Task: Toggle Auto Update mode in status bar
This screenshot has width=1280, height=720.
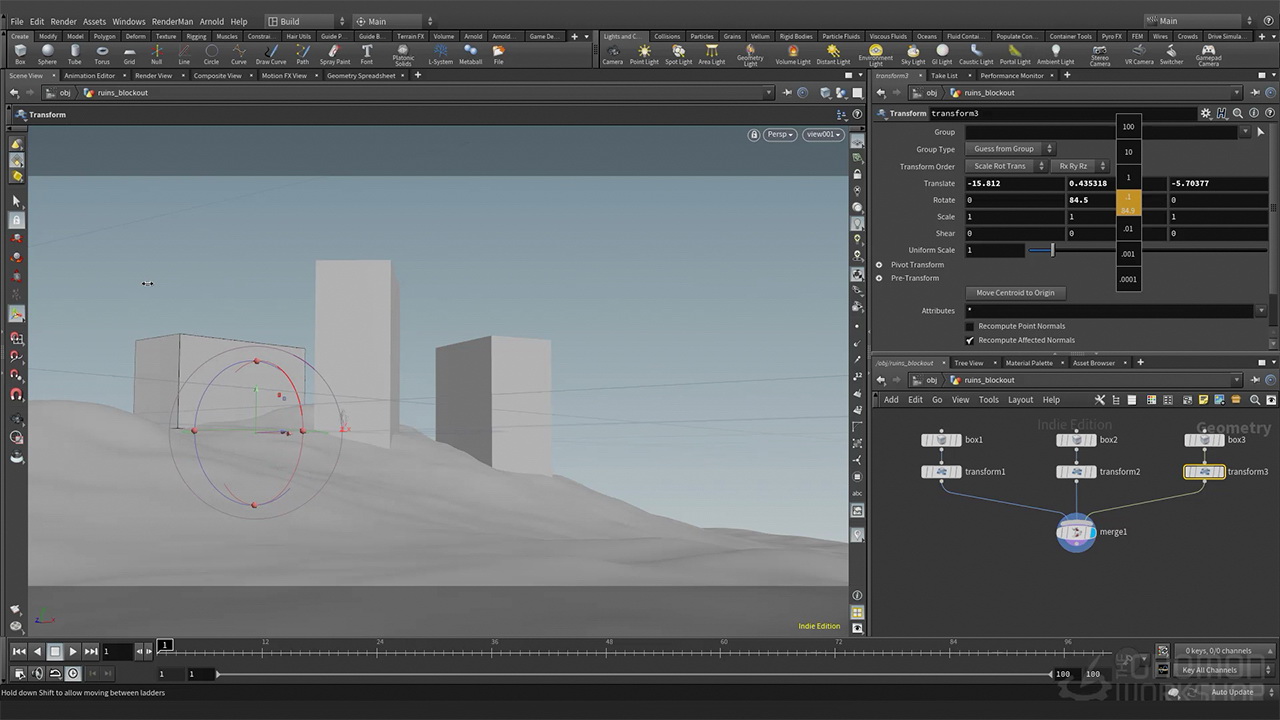Action: [x=1232, y=692]
